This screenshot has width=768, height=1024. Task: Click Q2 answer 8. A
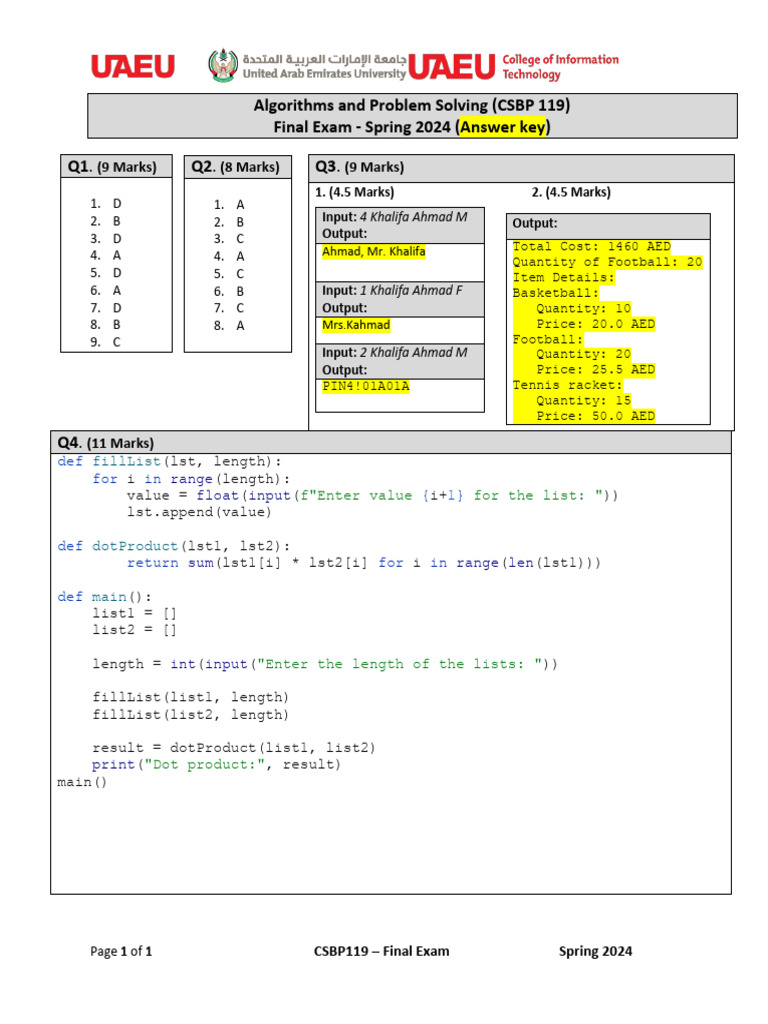tap(229, 325)
